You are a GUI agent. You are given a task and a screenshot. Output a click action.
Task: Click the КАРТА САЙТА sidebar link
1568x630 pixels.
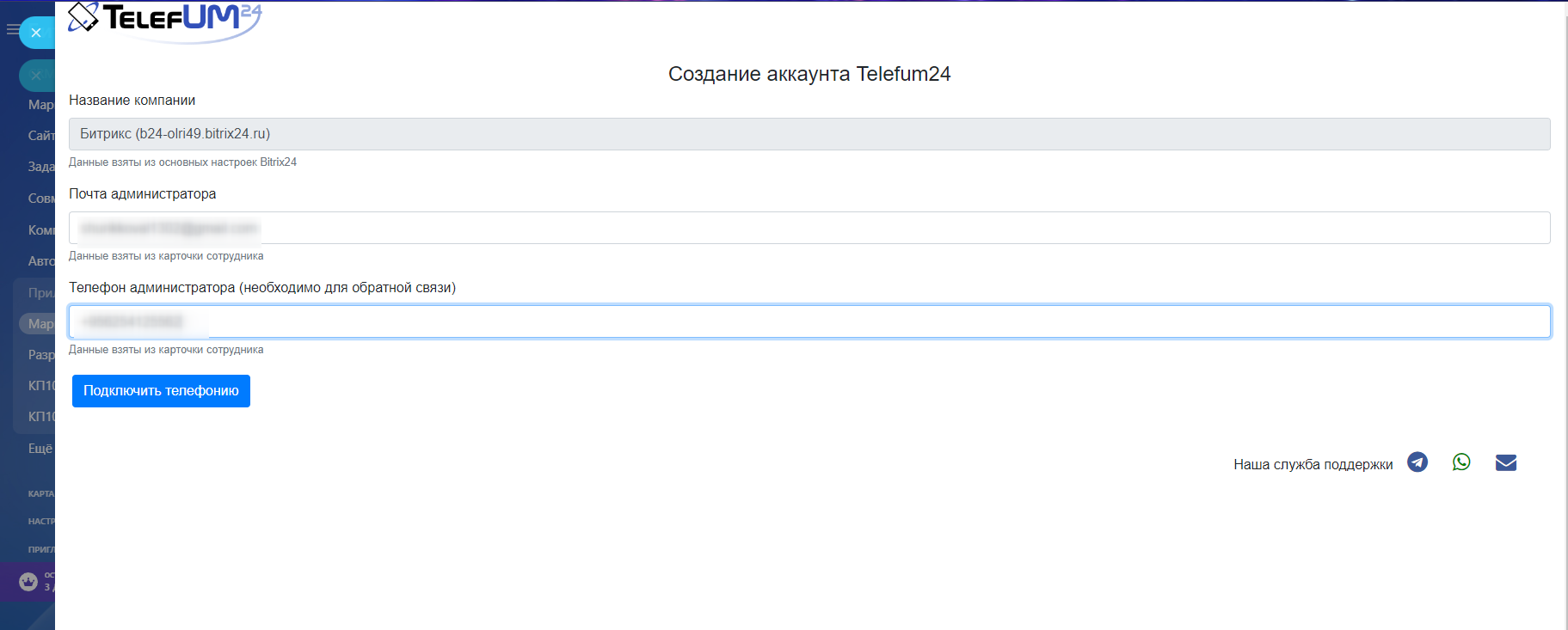(40, 494)
